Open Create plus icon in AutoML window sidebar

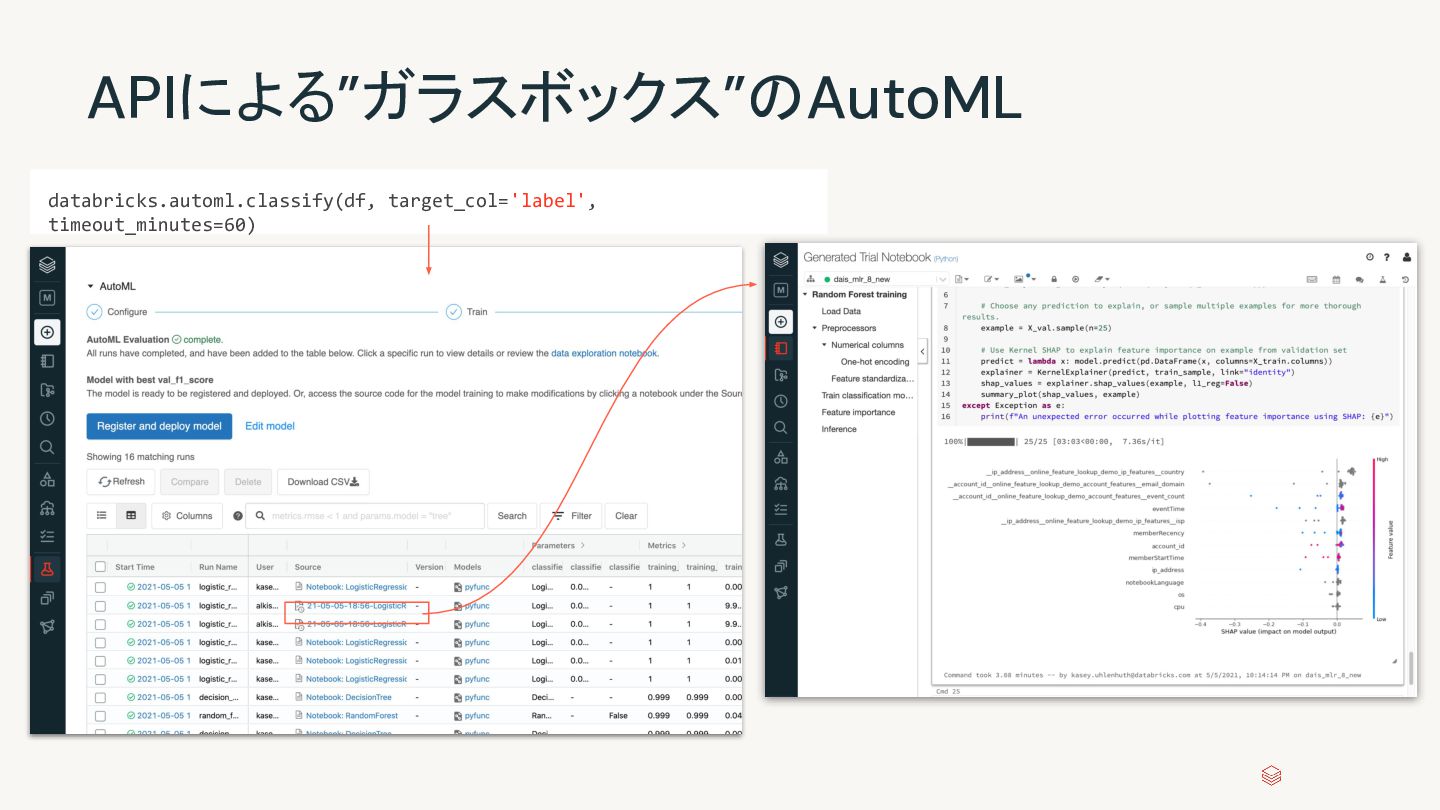pyautogui.click(x=47, y=331)
